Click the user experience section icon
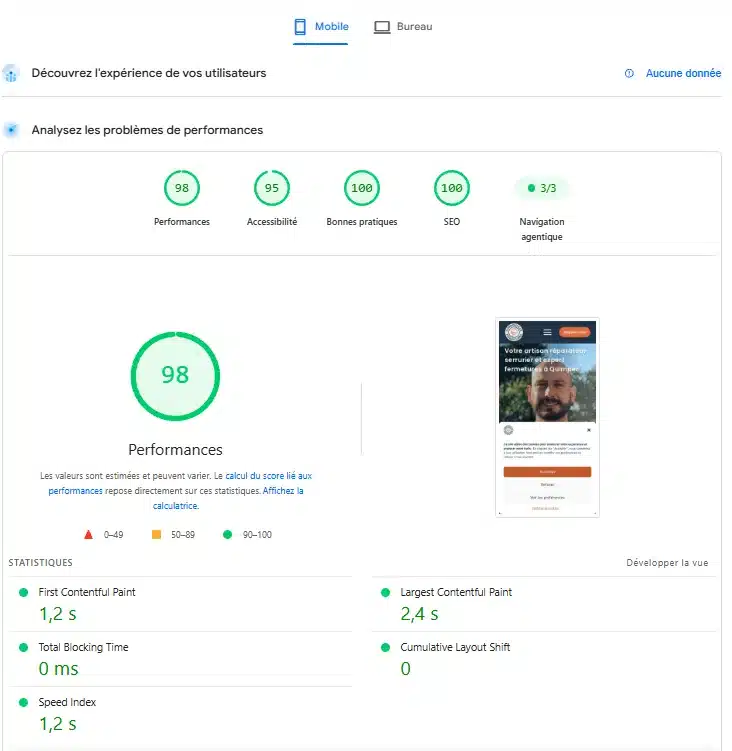The image size is (732, 751). point(11,73)
